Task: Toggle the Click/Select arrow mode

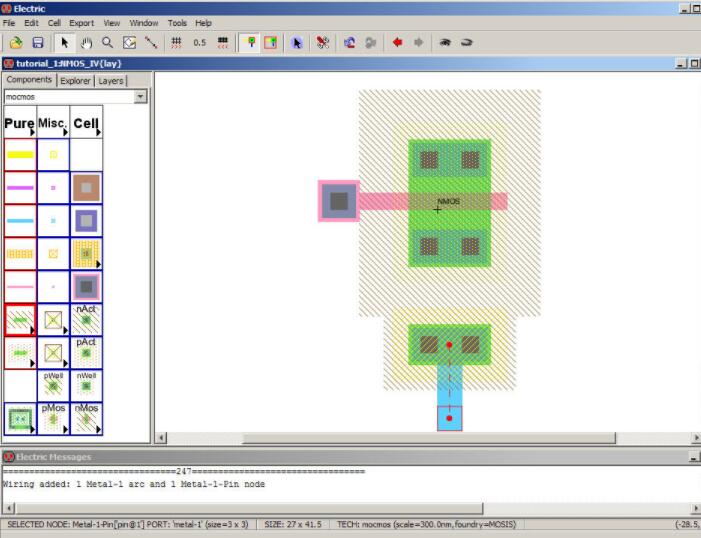Action: [x=64, y=43]
